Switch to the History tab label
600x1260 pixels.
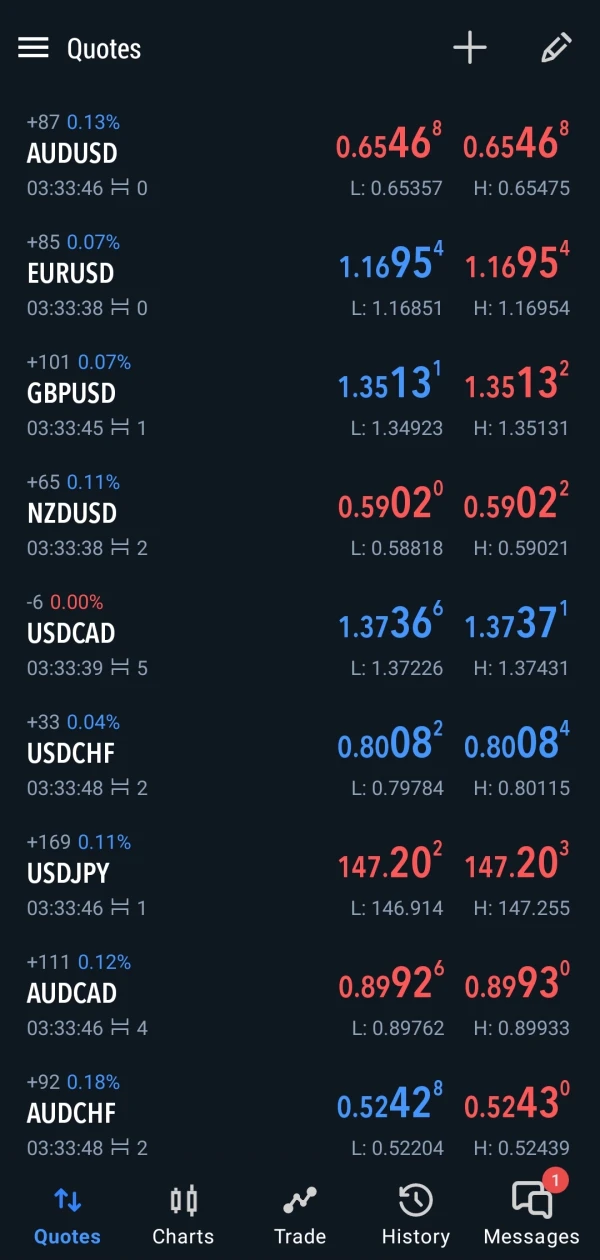(x=415, y=1237)
